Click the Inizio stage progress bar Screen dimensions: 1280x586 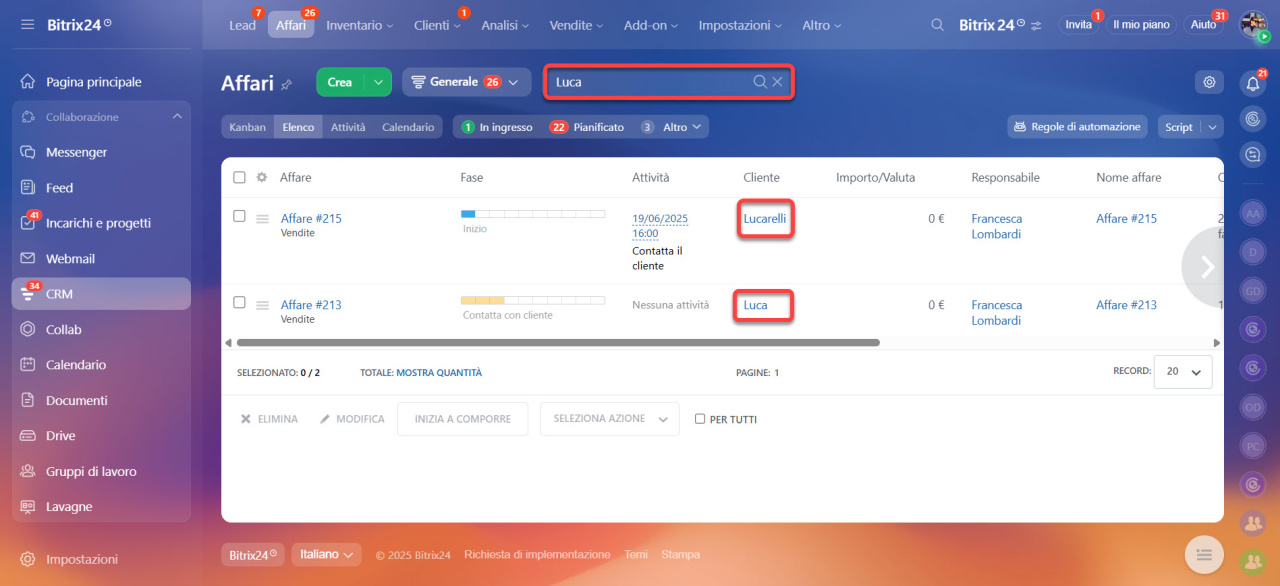click(x=533, y=214)
